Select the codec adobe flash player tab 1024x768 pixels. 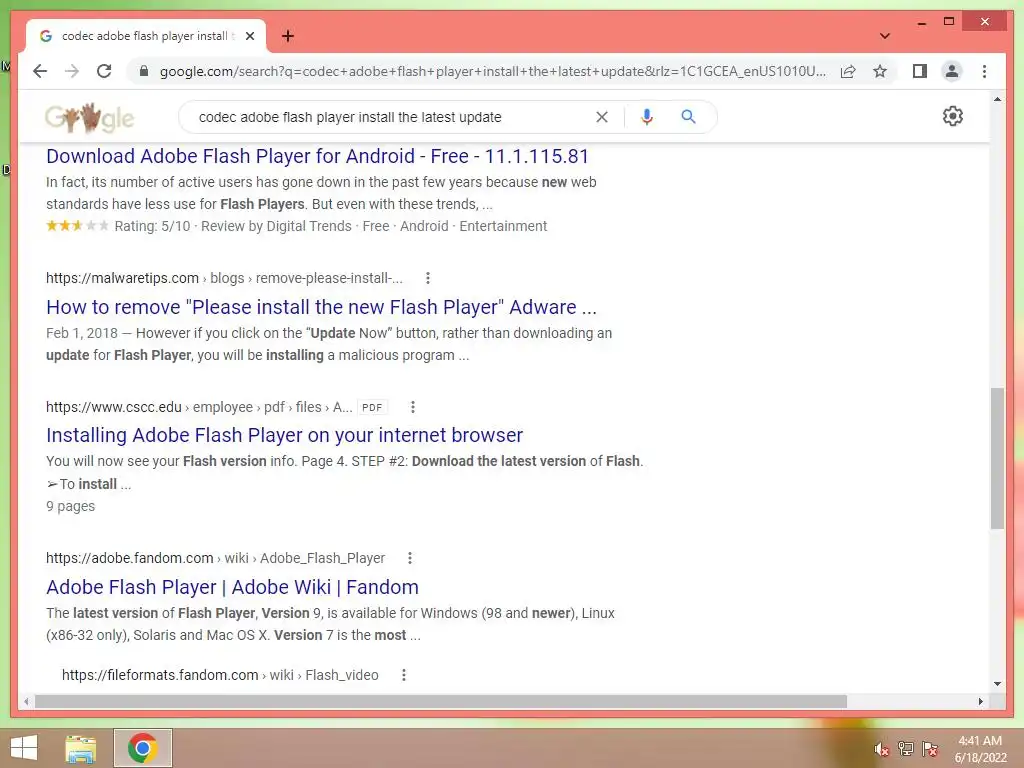[146, 36]
